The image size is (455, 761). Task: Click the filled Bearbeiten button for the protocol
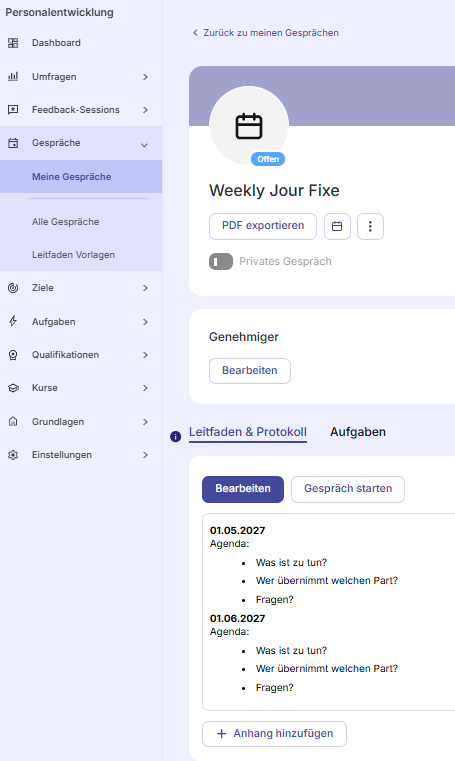pyautogui.click(x=243, y=489)
